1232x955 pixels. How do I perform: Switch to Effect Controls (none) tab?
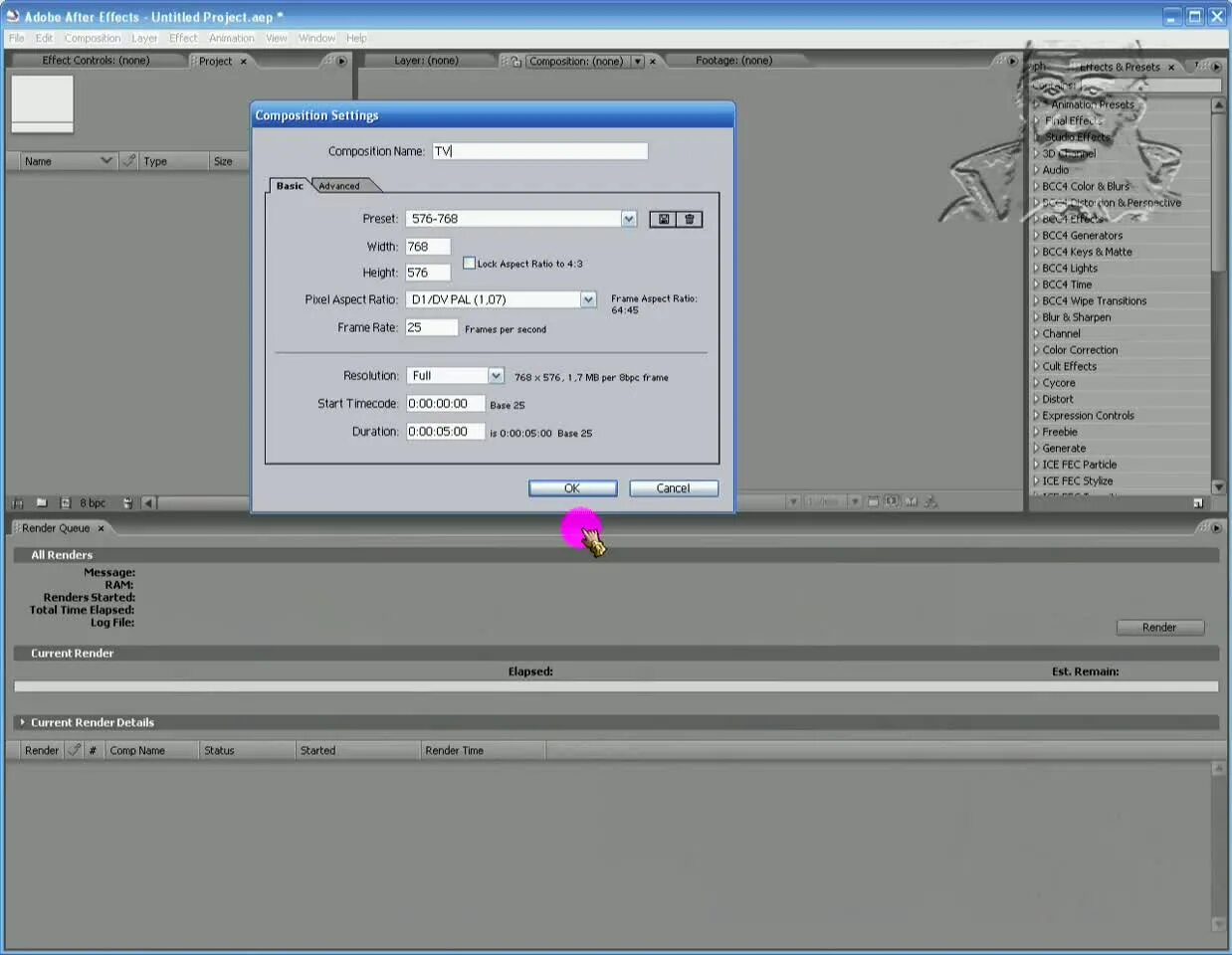pos(96,61)
